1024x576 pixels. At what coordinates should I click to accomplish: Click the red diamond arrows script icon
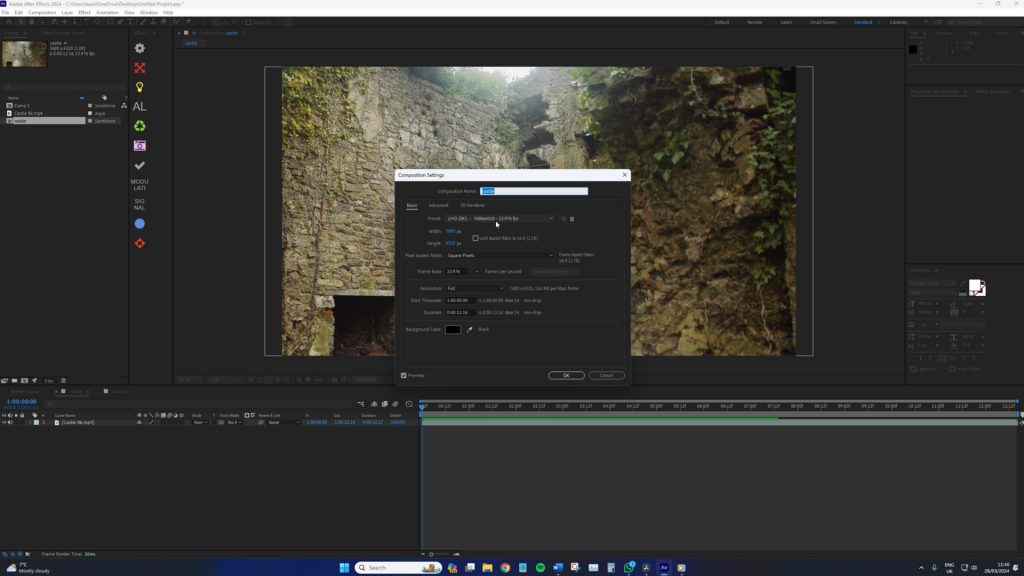point(140,244)
